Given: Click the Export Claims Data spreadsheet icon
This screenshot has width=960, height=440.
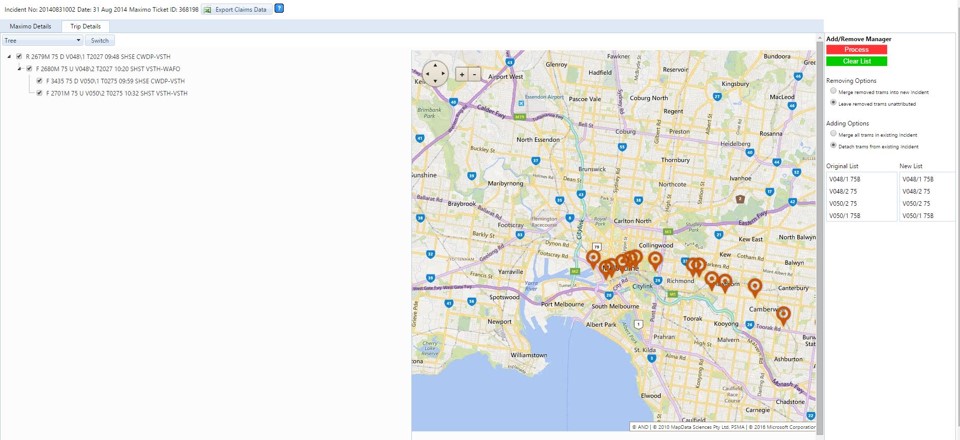Looking at the screenshot, I should (208, 10).
